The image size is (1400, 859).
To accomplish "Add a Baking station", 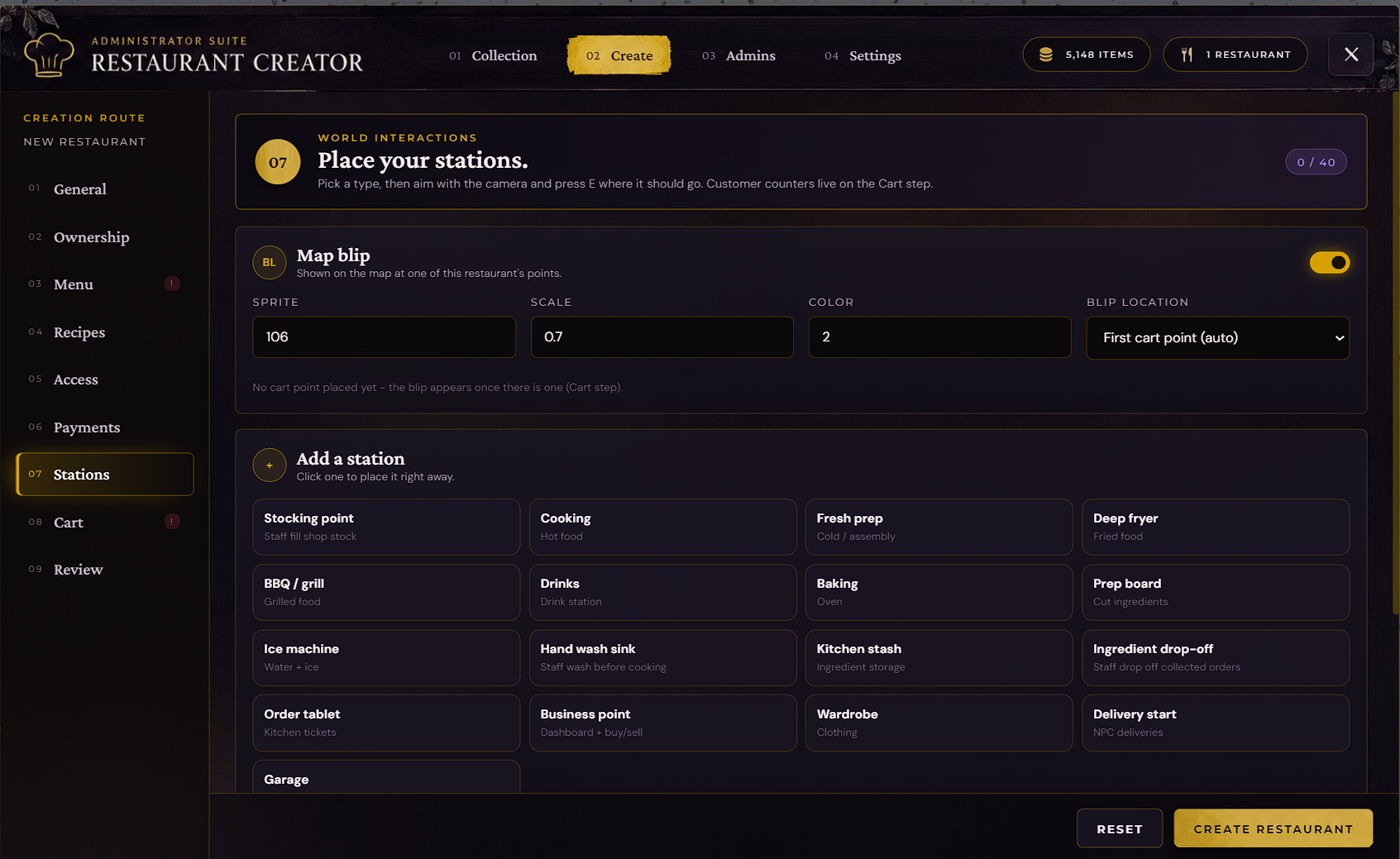I will 939,592.
